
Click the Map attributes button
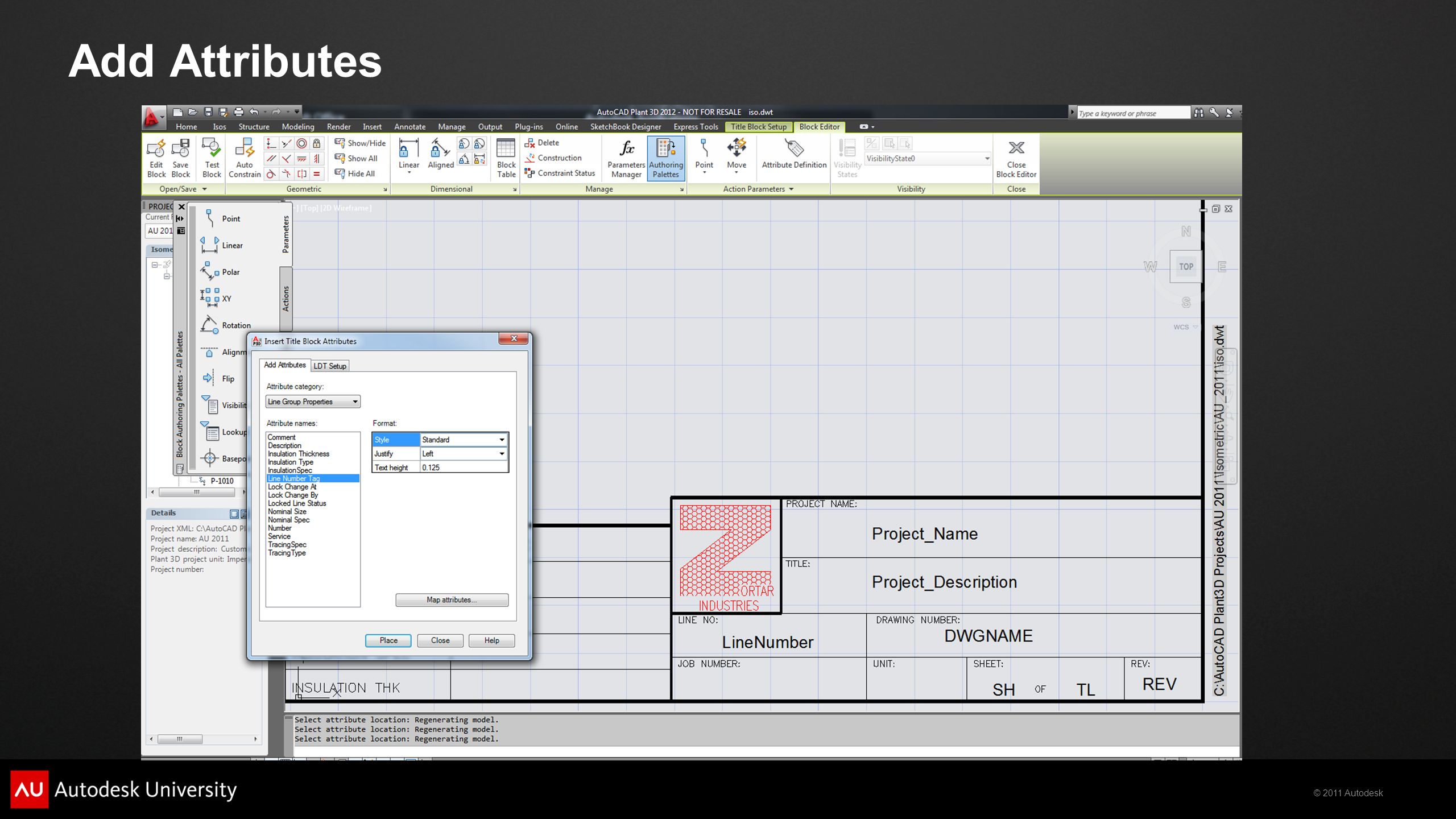click(452, 600)
